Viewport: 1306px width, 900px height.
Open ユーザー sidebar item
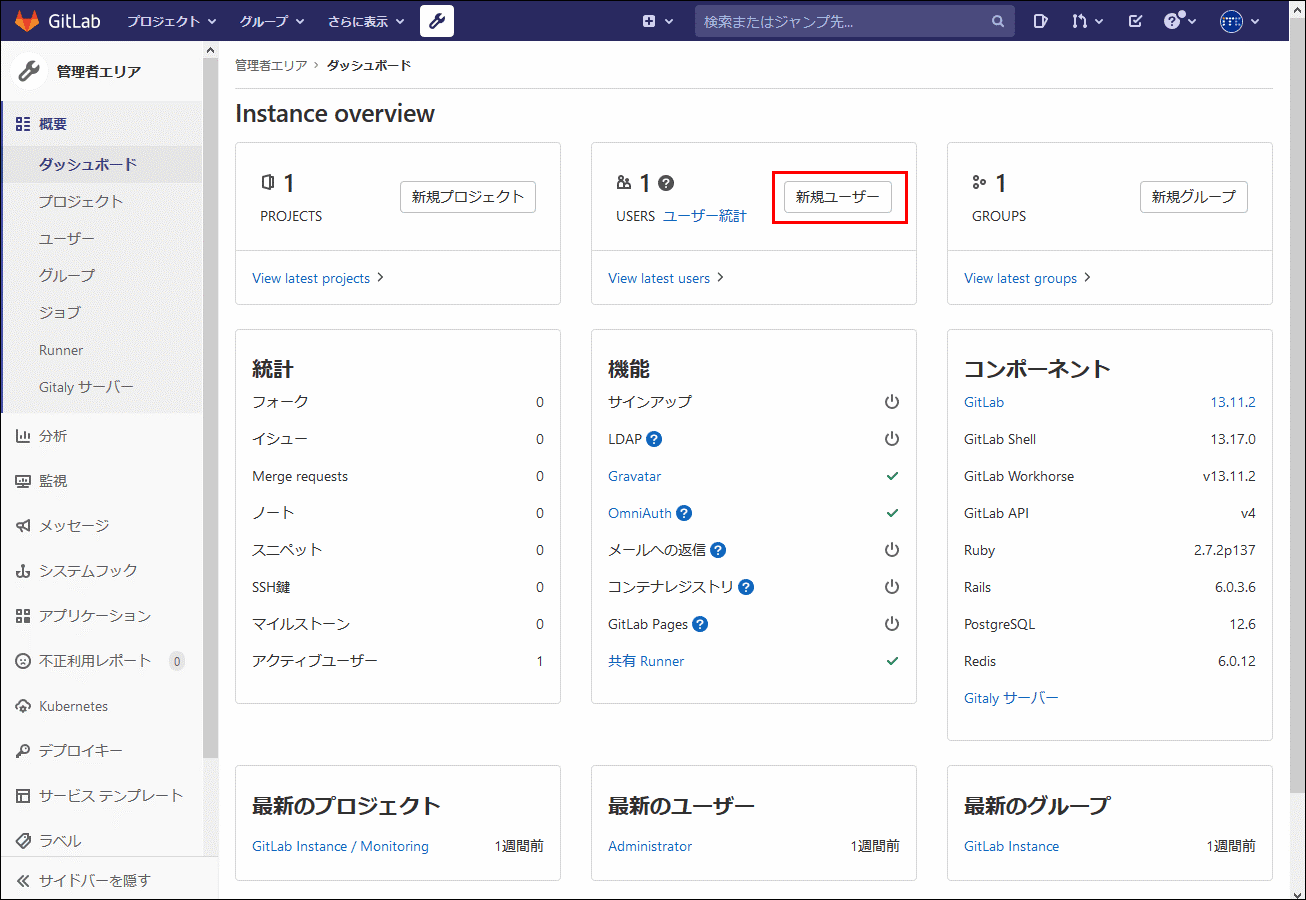[101, 238]
